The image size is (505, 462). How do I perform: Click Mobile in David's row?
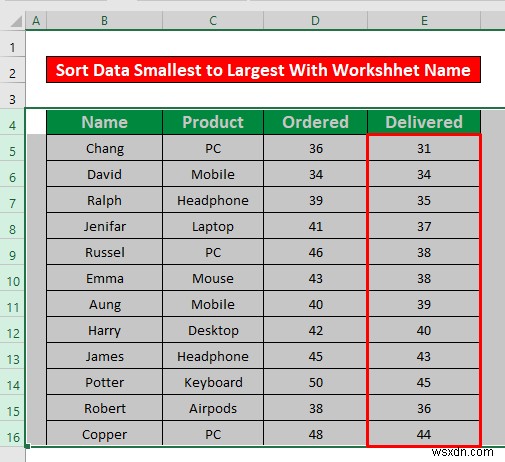point(213,174)
